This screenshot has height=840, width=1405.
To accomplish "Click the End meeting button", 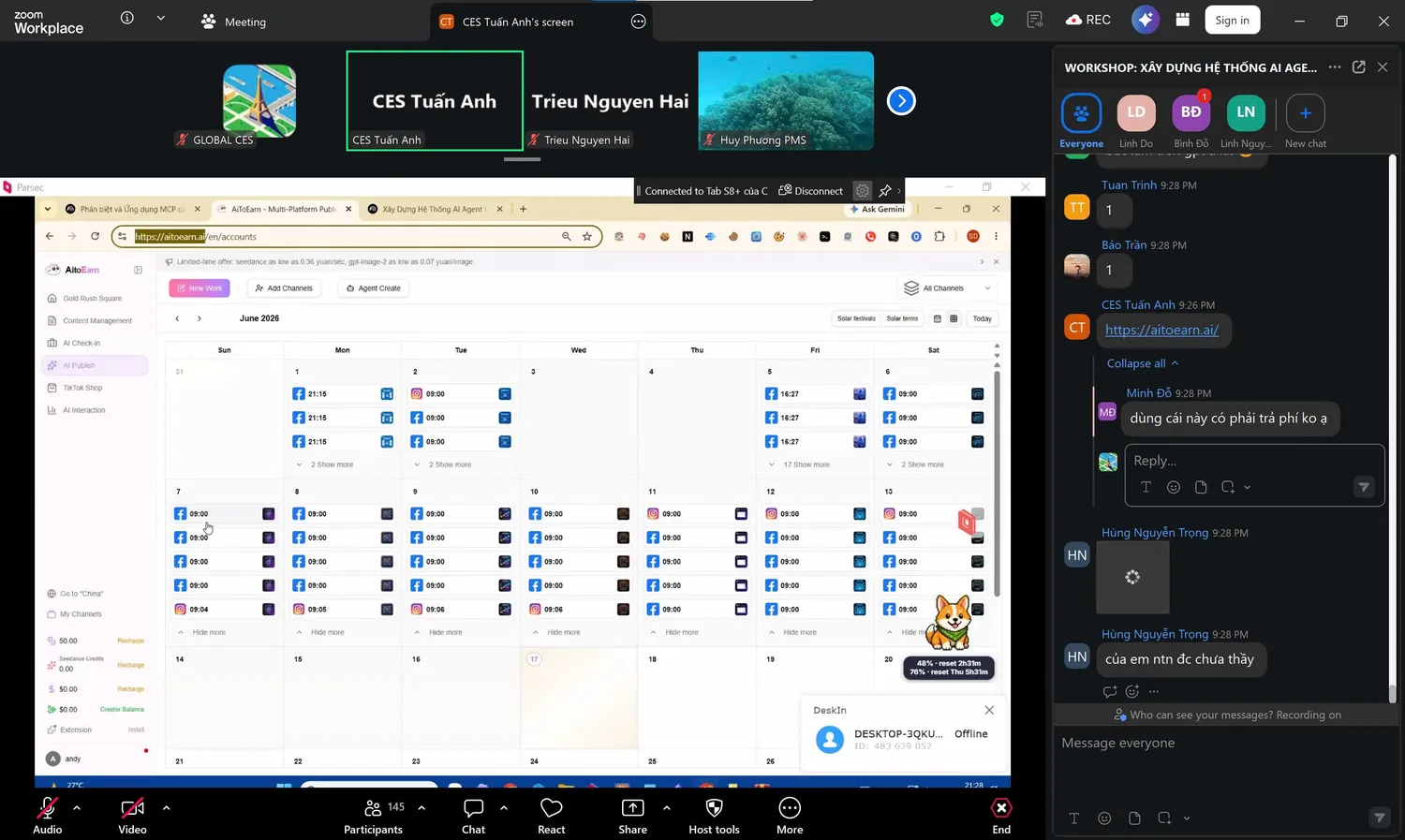I will click(1001, 814).
